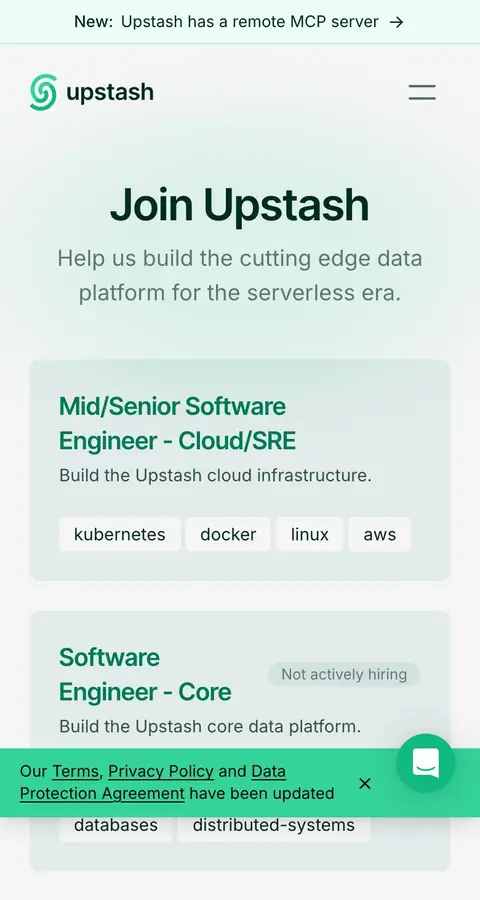480x900 pixels.
Task: Select the docker tag
Action: pos(228,534)
